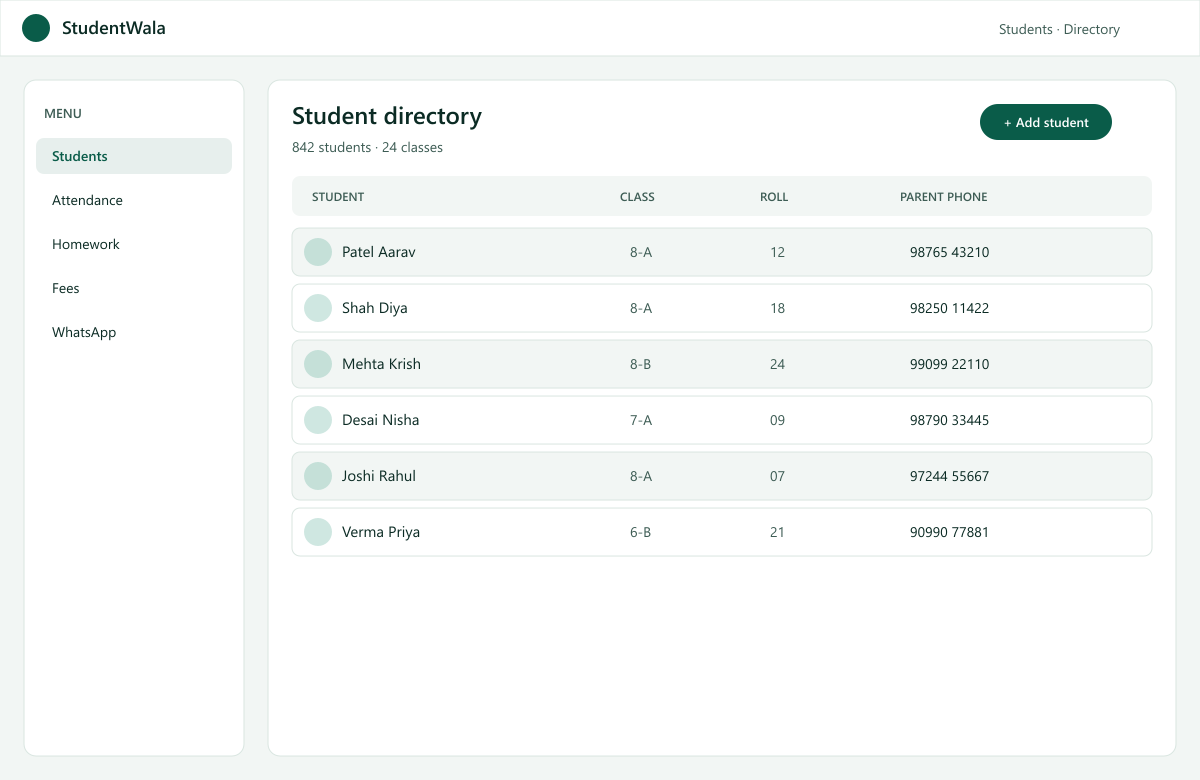Image resolution: width=1200 pixels, height=780 pixels.
Task: Click the STUDENT column header
Action: tap(338, 197)
